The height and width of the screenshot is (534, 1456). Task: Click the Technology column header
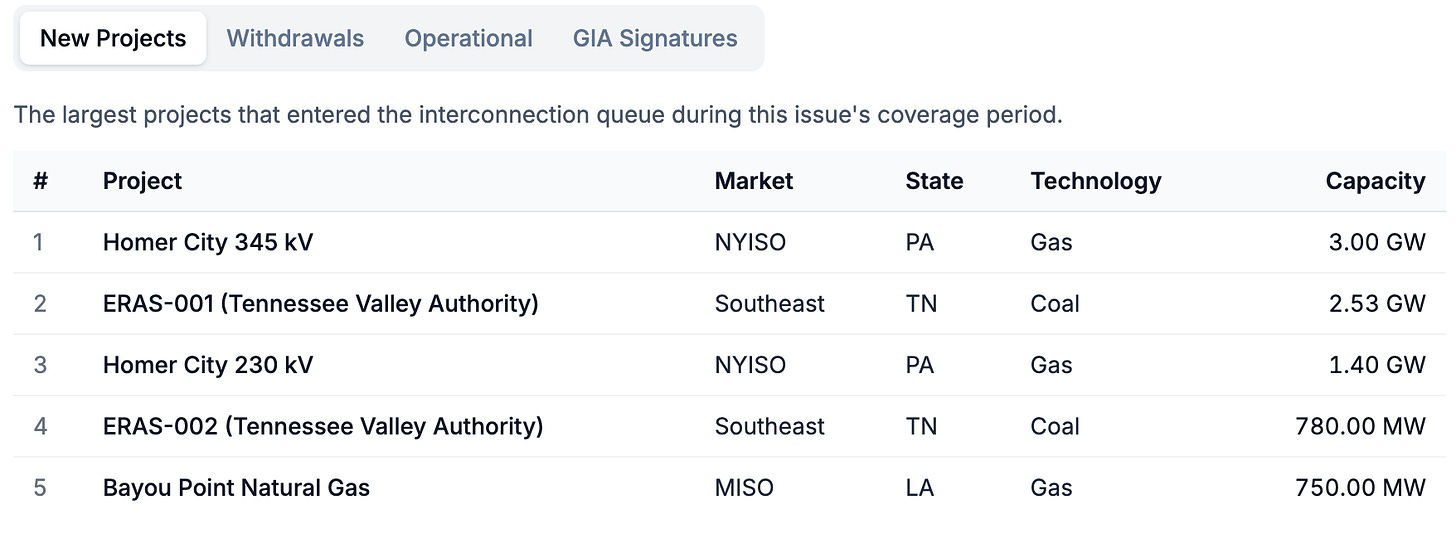(1096, 181)
